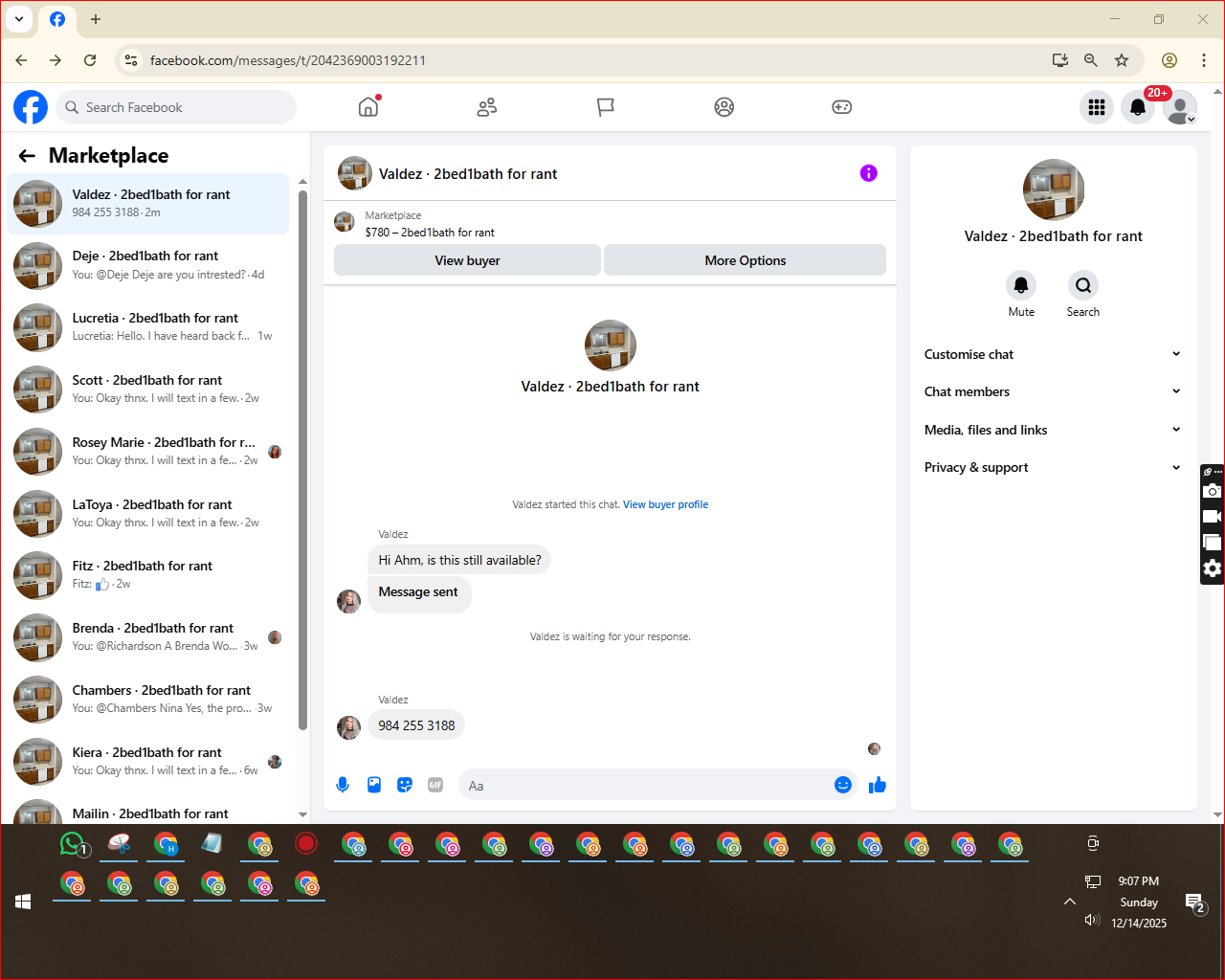
Task: Open the Groups icon in top navigation
Action: pos(724,107)
